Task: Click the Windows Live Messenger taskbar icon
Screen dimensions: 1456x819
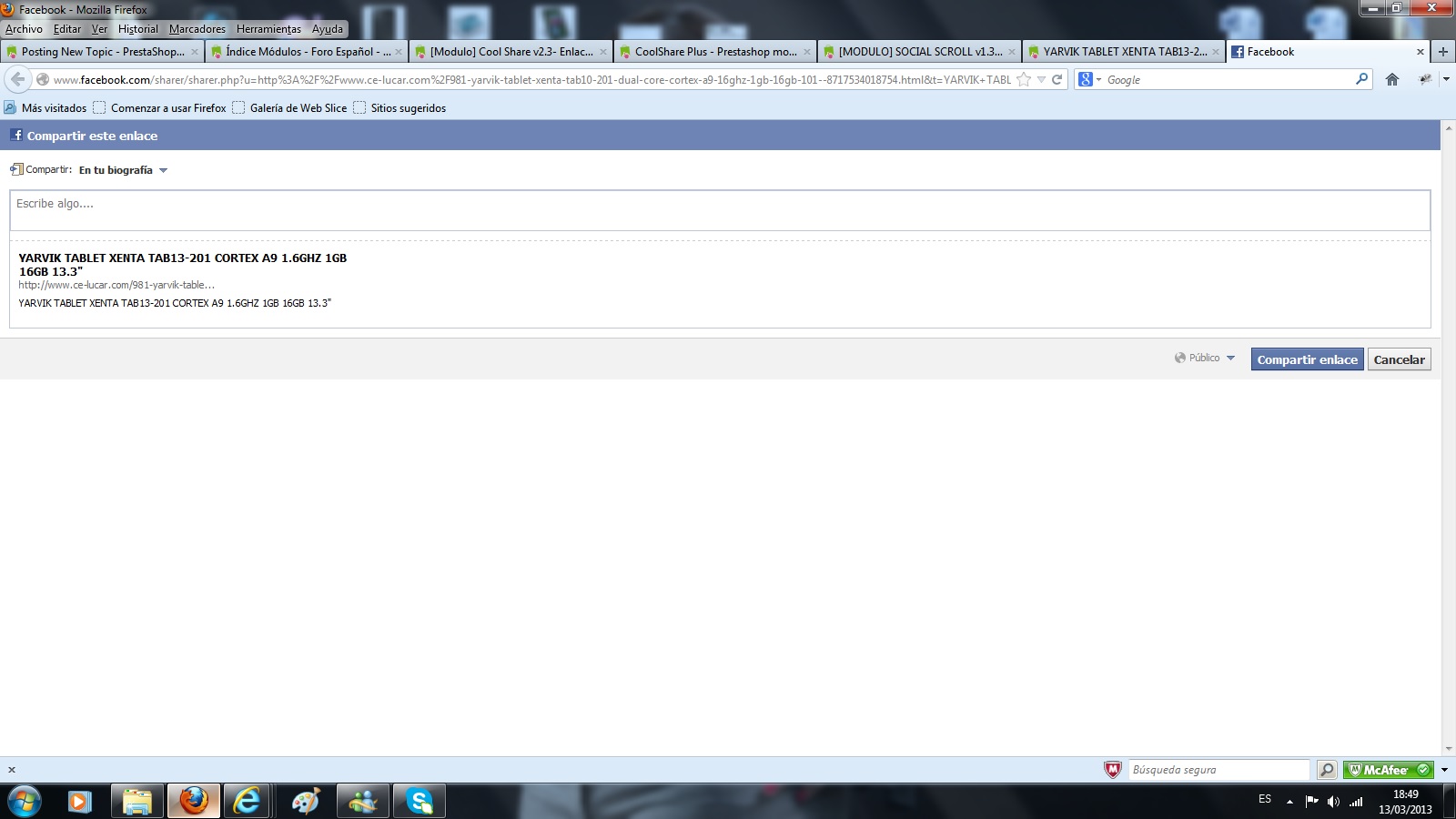Action: pyautogui.click(x=362, y=802)
